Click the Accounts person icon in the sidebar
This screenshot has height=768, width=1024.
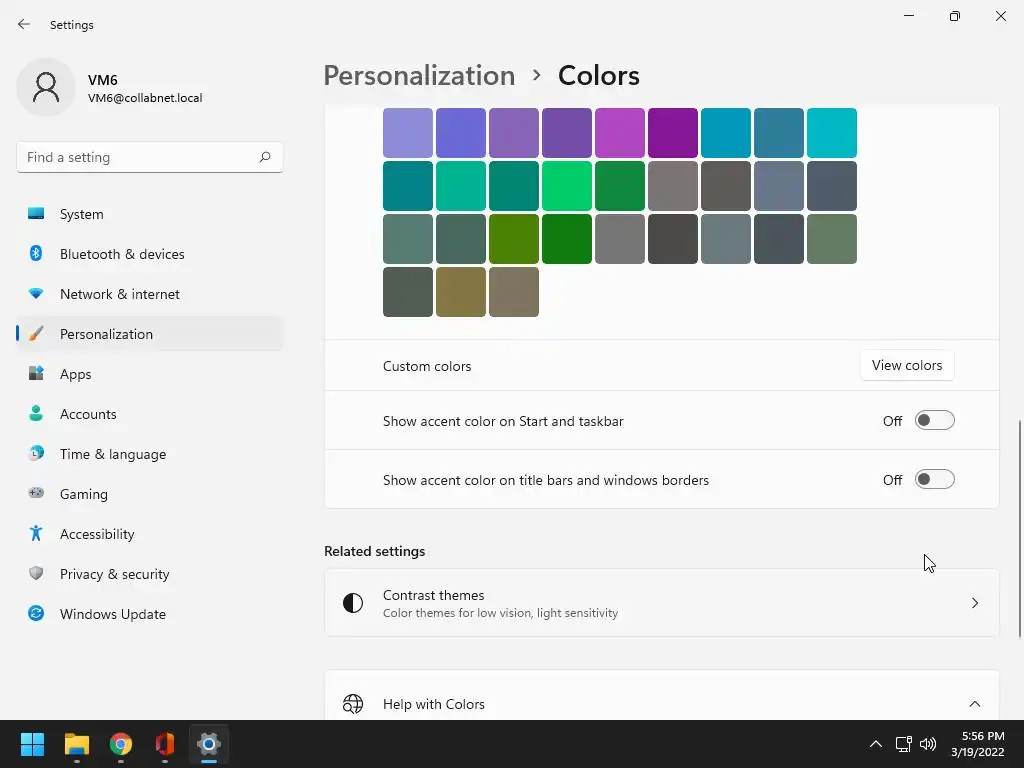(x=36, y=413)
